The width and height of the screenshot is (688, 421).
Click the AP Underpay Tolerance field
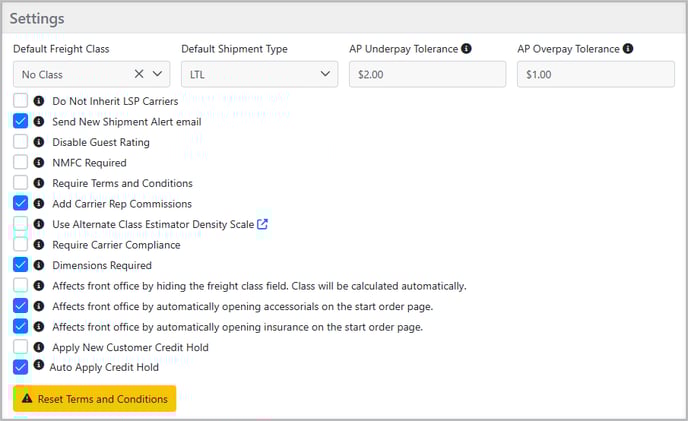(427, 74)
